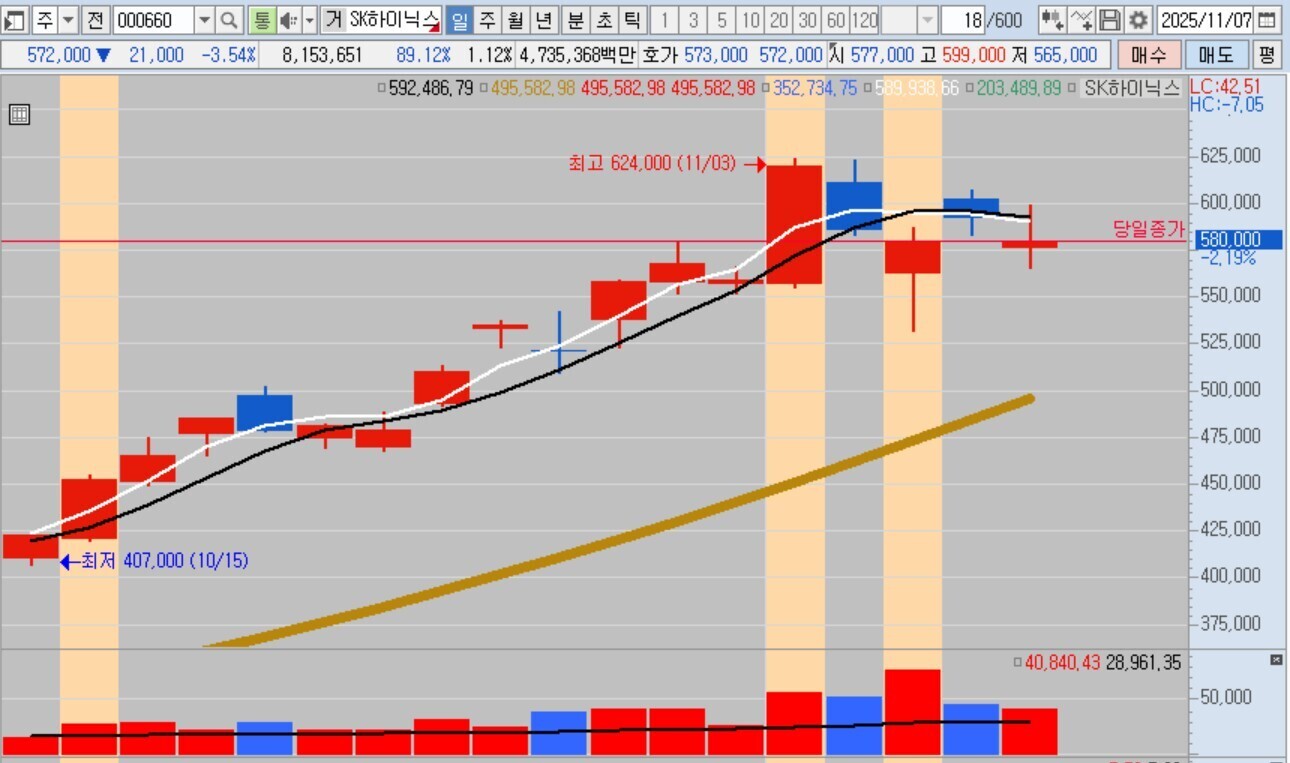Select the 초 second chart tab
Image resolution: width=1290 pixels, height=763 pixels.
click(604, 20)
